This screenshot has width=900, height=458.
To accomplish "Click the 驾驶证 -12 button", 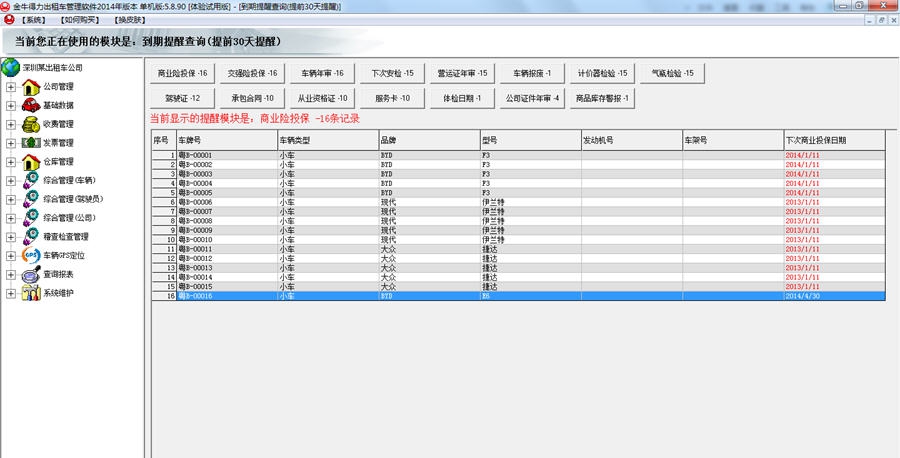I will 183,98.
